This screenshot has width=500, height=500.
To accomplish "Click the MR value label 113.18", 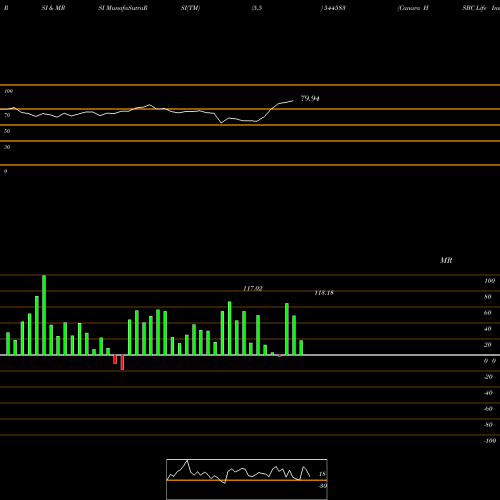I will 324,293.
